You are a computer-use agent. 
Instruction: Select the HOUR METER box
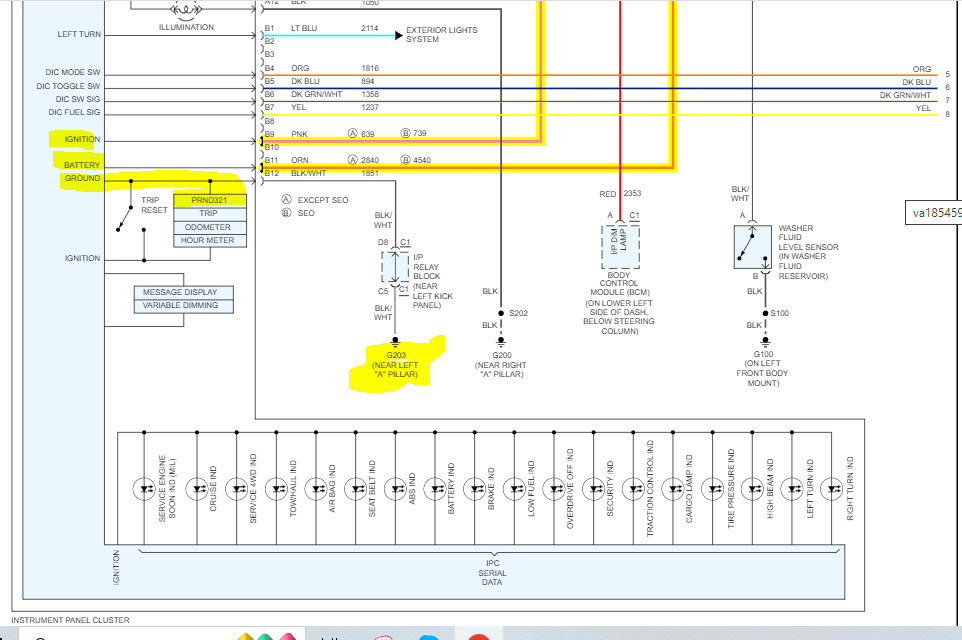point(209,240)
